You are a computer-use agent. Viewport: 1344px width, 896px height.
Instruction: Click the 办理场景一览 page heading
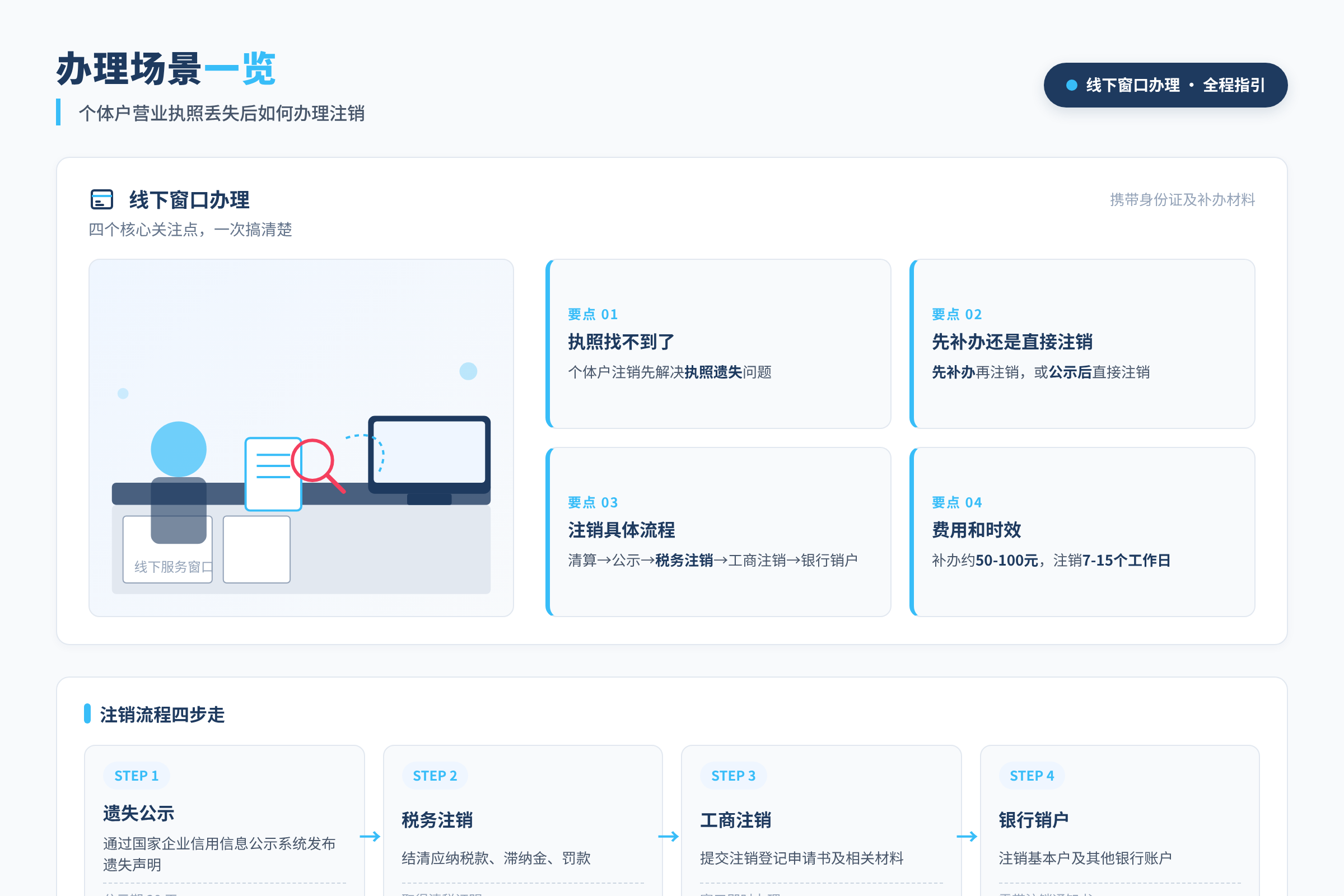click(166, 68)
